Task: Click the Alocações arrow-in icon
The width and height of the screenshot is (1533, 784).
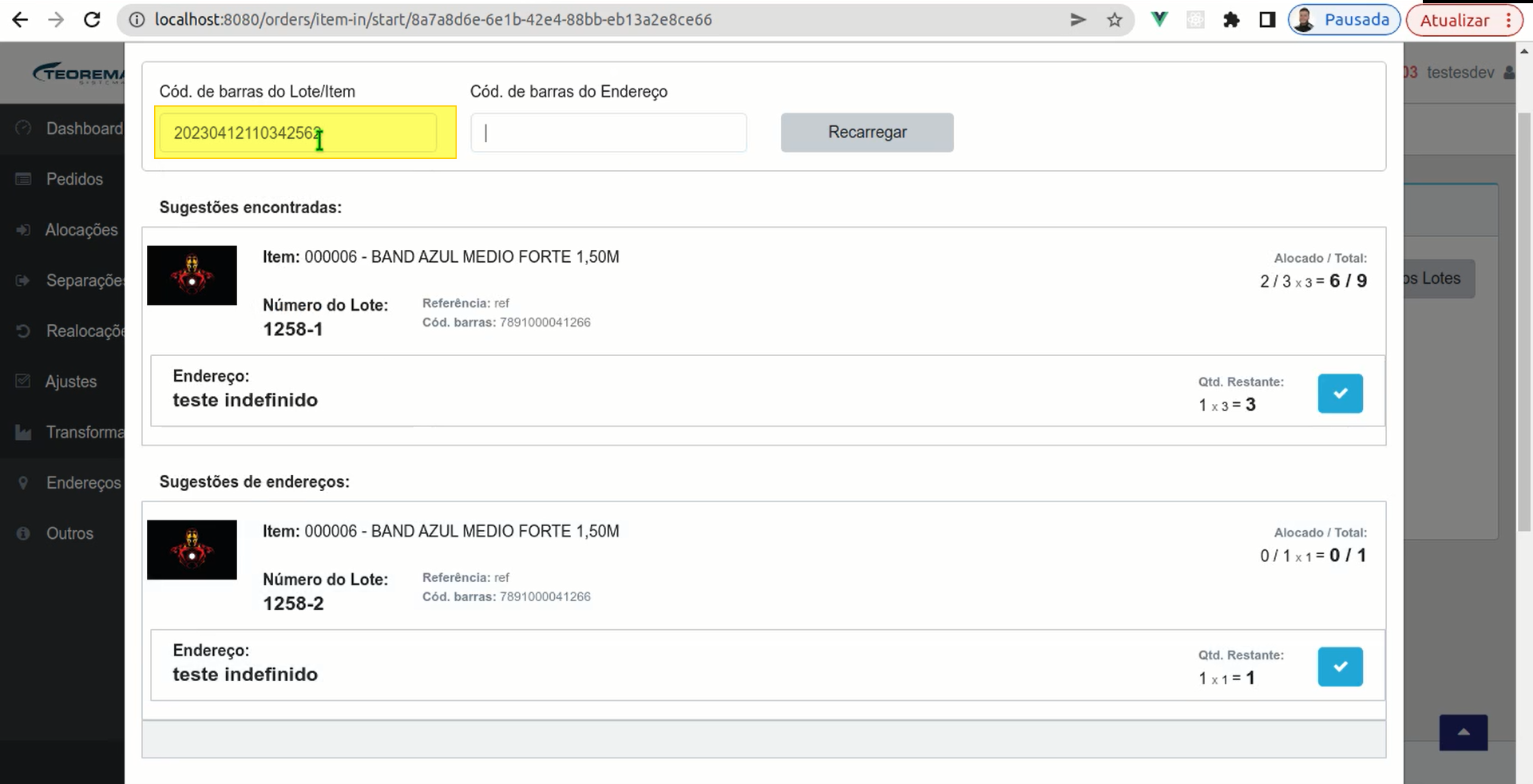Action: [23, 230]
